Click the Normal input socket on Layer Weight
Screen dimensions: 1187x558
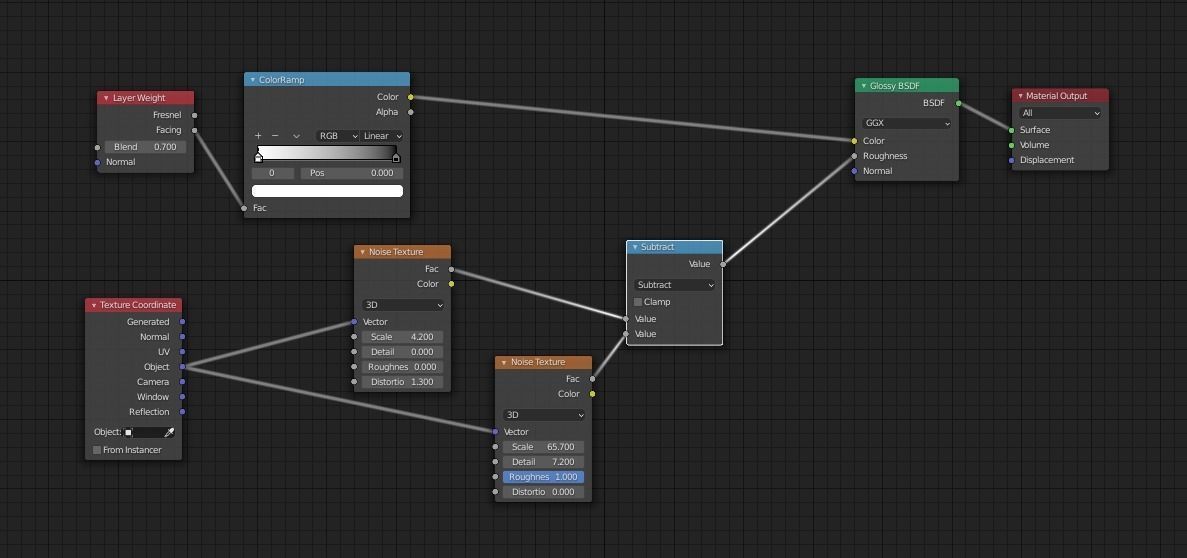[97, 162]
